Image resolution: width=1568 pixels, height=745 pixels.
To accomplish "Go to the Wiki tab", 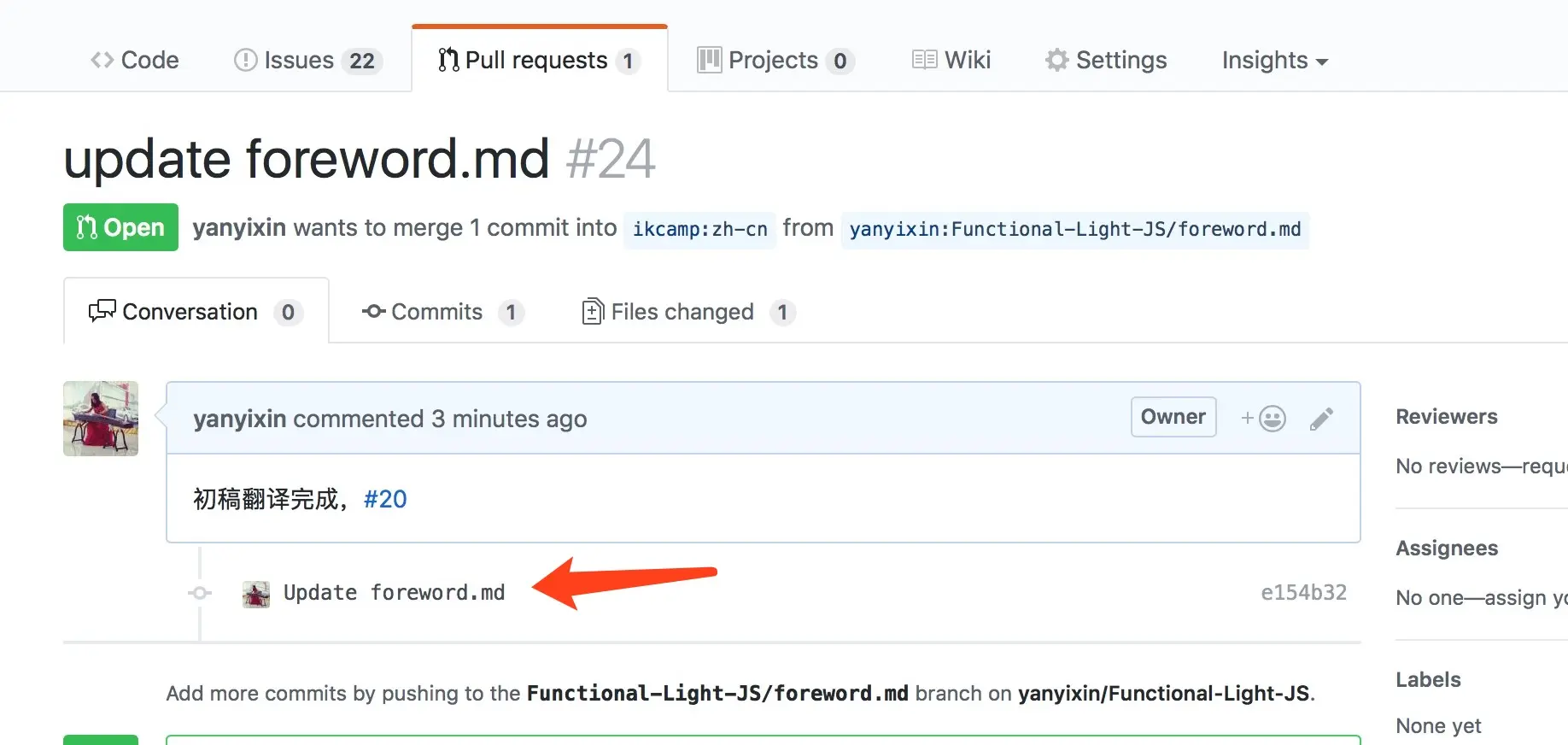I will 951,60.
